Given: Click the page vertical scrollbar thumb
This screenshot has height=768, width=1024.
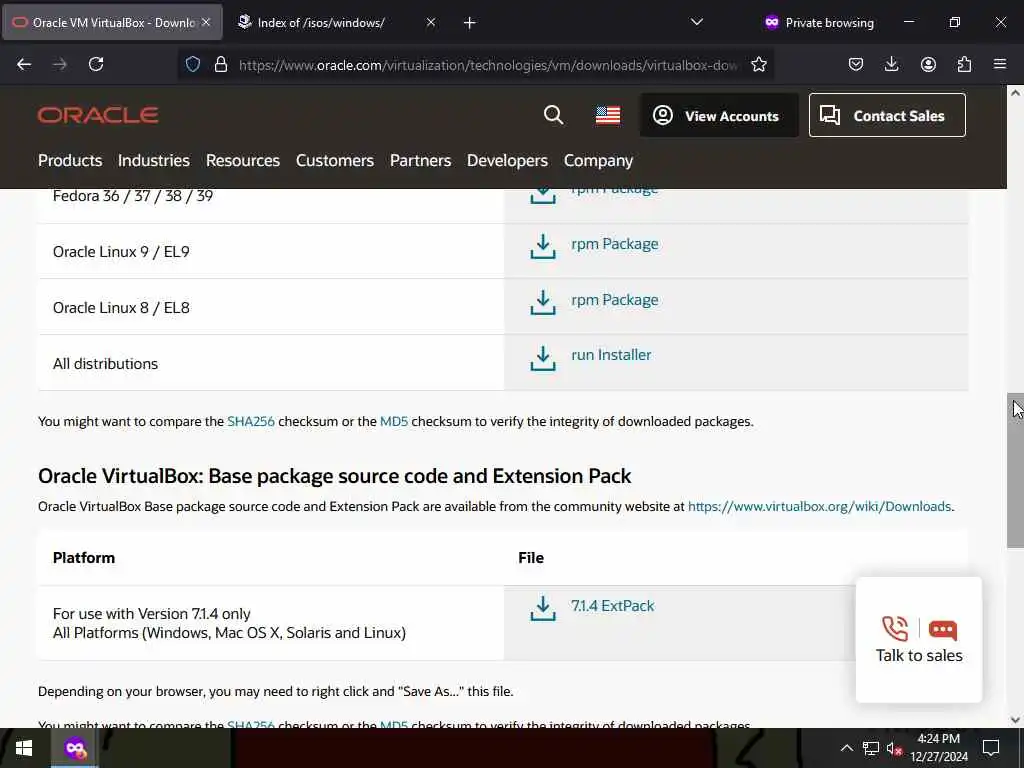Looking at the screenshot, I should (x=1015, y=470).
